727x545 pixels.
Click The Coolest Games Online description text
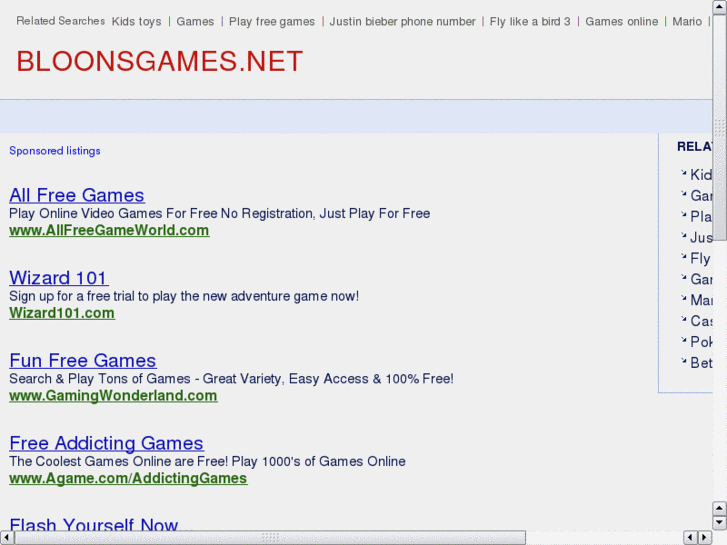207,461
